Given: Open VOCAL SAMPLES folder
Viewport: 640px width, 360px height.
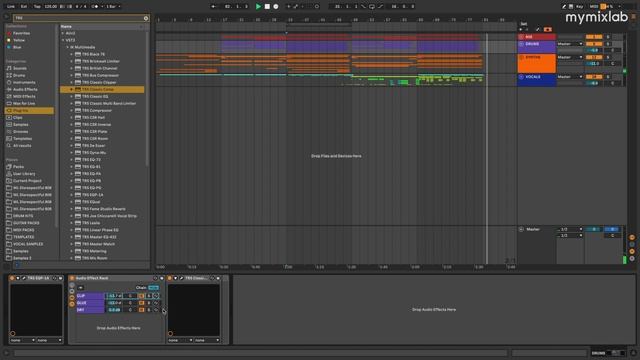Looking at the screenshot, I should tap(28, 244).
